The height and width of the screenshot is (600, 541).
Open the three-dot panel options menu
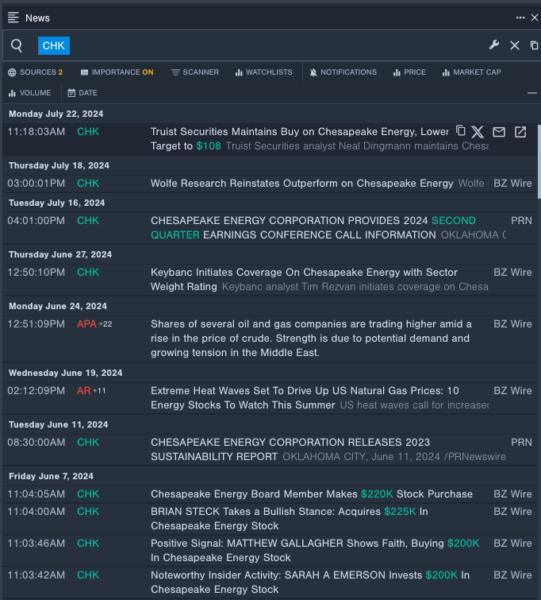tap(520, 18)
